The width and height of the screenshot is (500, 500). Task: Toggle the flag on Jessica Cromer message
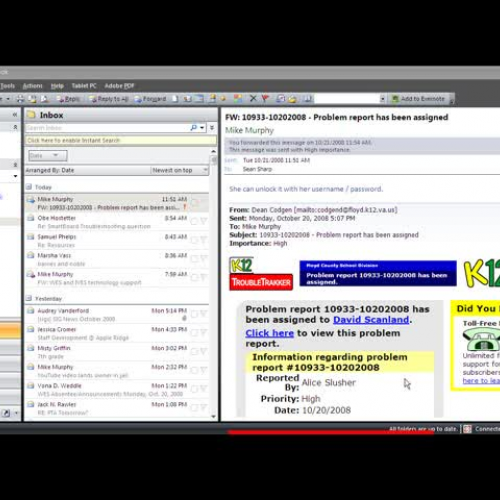tap(203, 332)
